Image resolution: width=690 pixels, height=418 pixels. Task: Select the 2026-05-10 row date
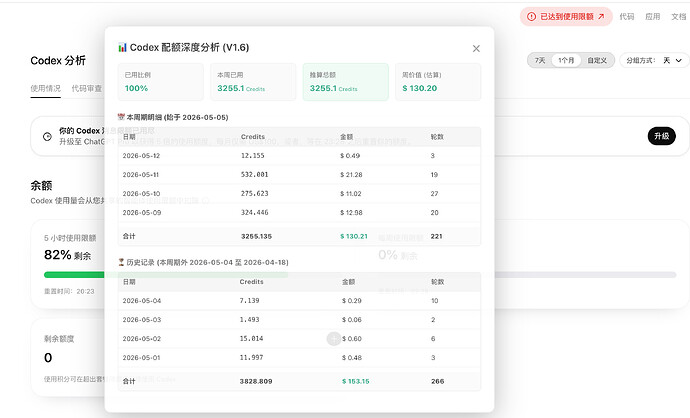[x=141, y=194]
